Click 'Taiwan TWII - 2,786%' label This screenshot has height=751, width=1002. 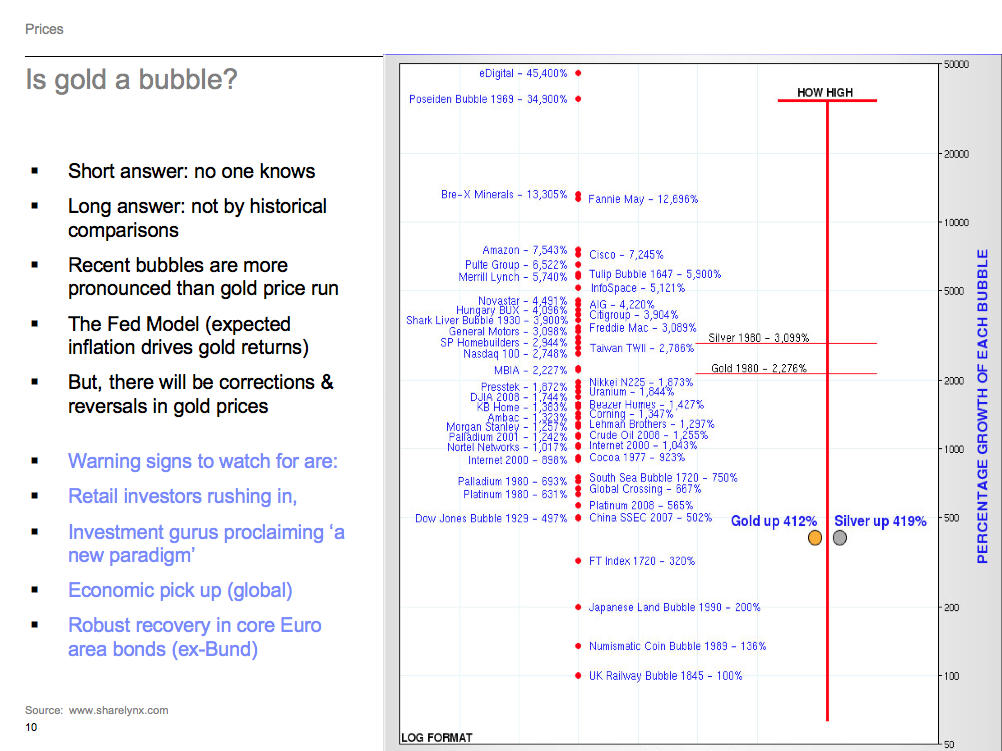click(x=642, y=348)
